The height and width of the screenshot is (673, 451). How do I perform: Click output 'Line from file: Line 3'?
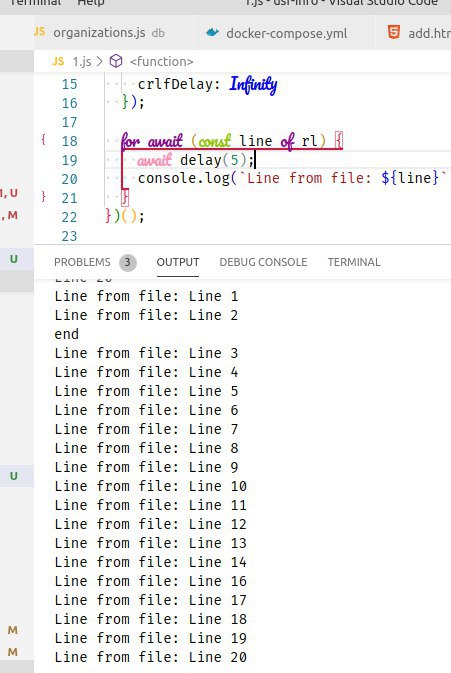(x=146, y=353)
